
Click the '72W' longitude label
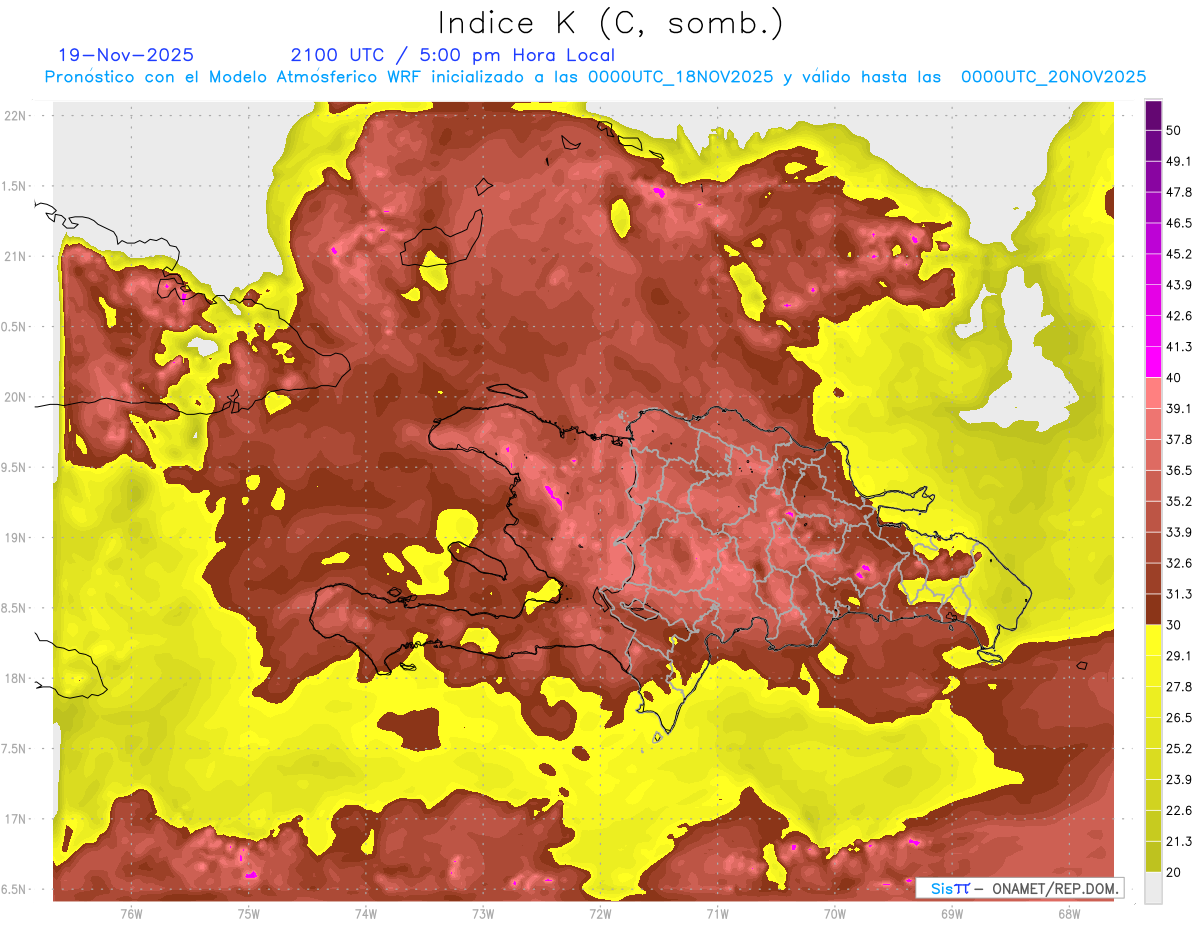point(600,914)
